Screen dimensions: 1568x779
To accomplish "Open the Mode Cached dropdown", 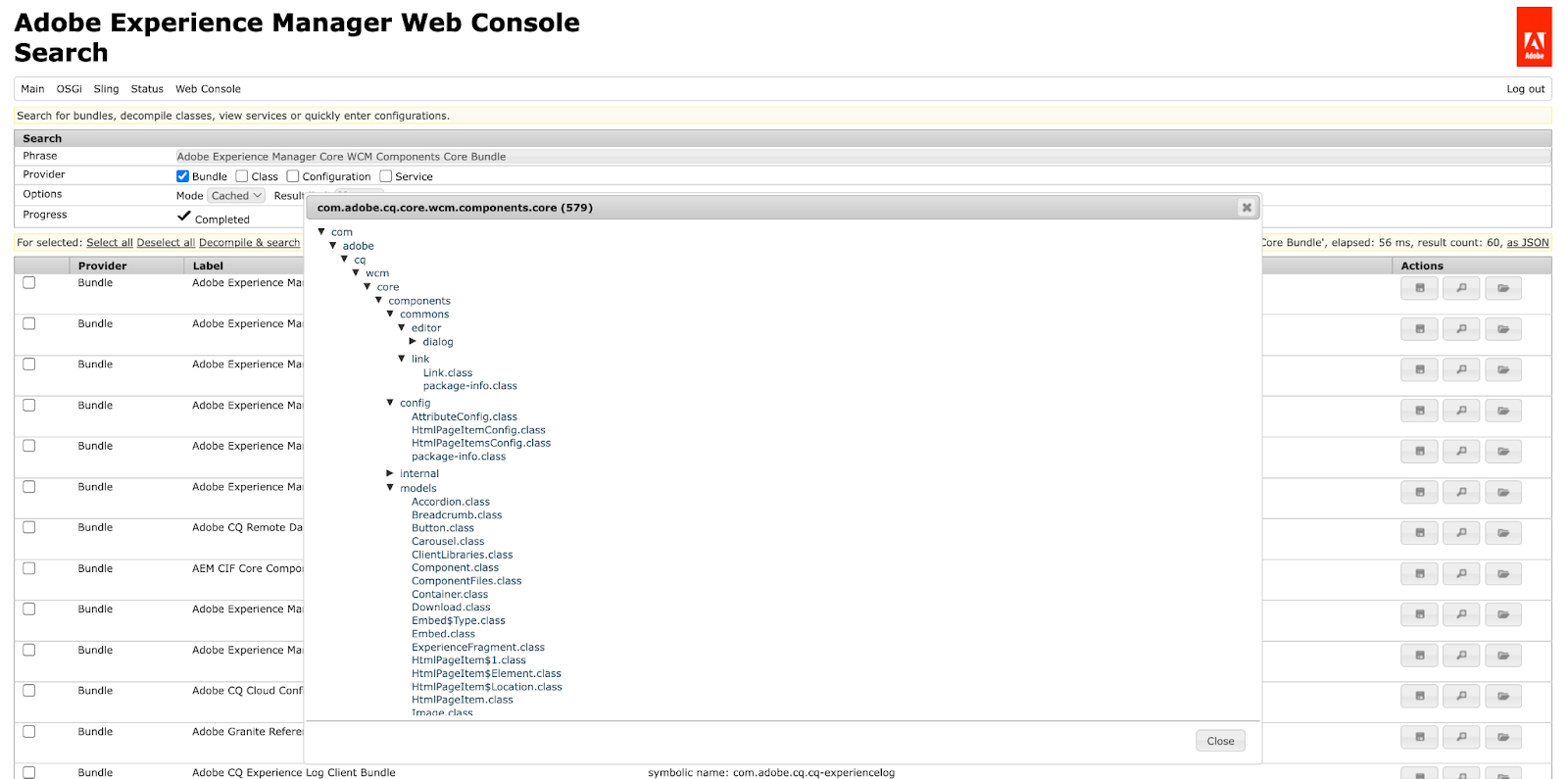I will pyautogui.click(x=236, y=196).
